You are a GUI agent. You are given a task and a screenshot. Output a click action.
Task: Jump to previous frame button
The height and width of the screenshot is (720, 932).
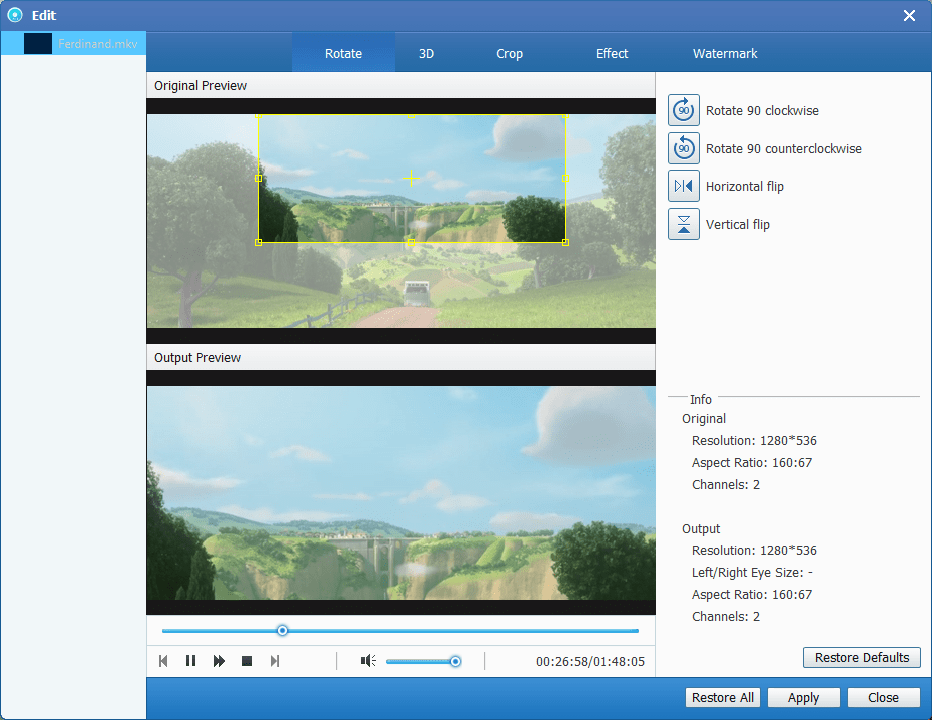click(x=163, y=661)
